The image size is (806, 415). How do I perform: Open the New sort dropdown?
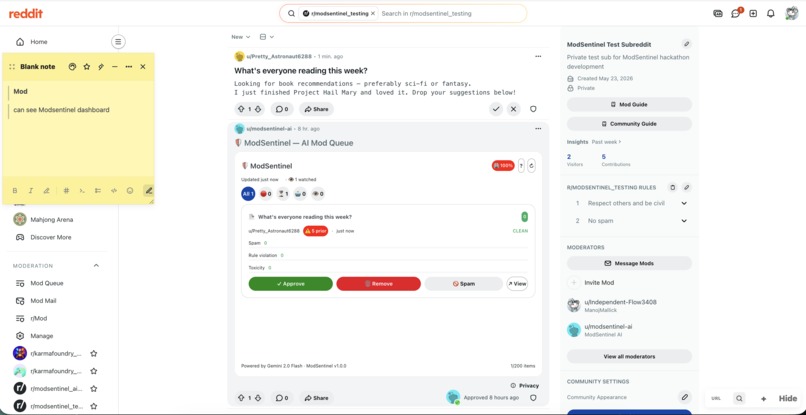(x=241, y=37)
